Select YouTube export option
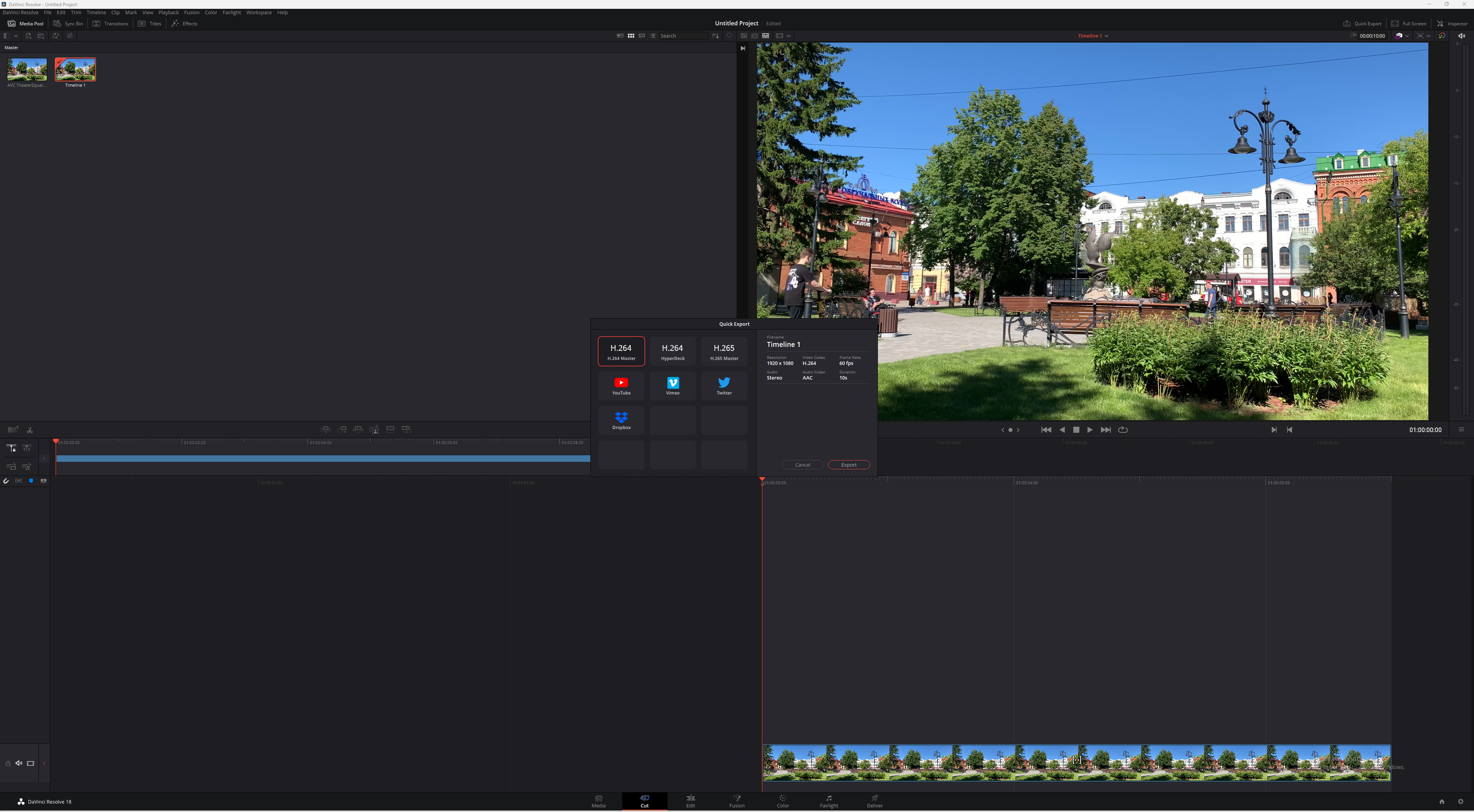 click(621, 386)
